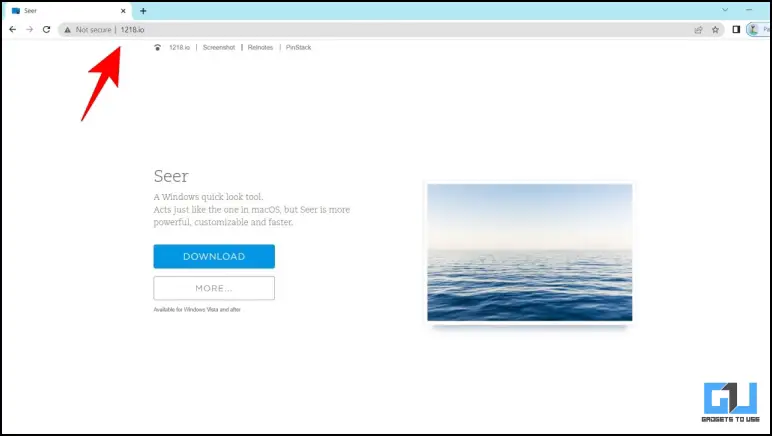
Task: Click the share page icon in address bar
Action: coord(698,30)
